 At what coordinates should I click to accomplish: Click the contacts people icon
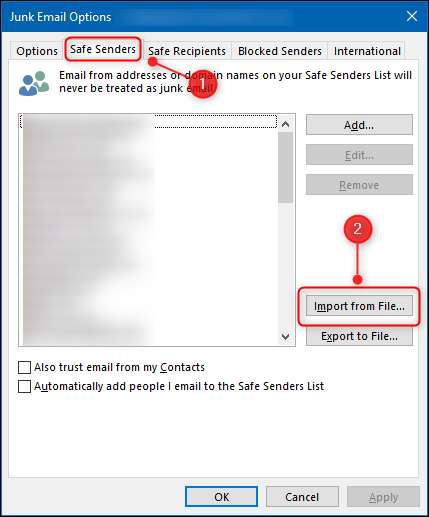[x=34, y=83]
